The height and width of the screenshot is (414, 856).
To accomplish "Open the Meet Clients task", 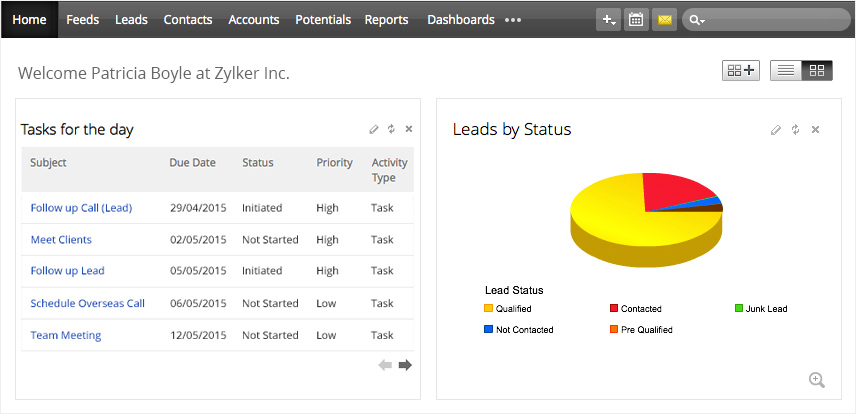I will [61, 240].
